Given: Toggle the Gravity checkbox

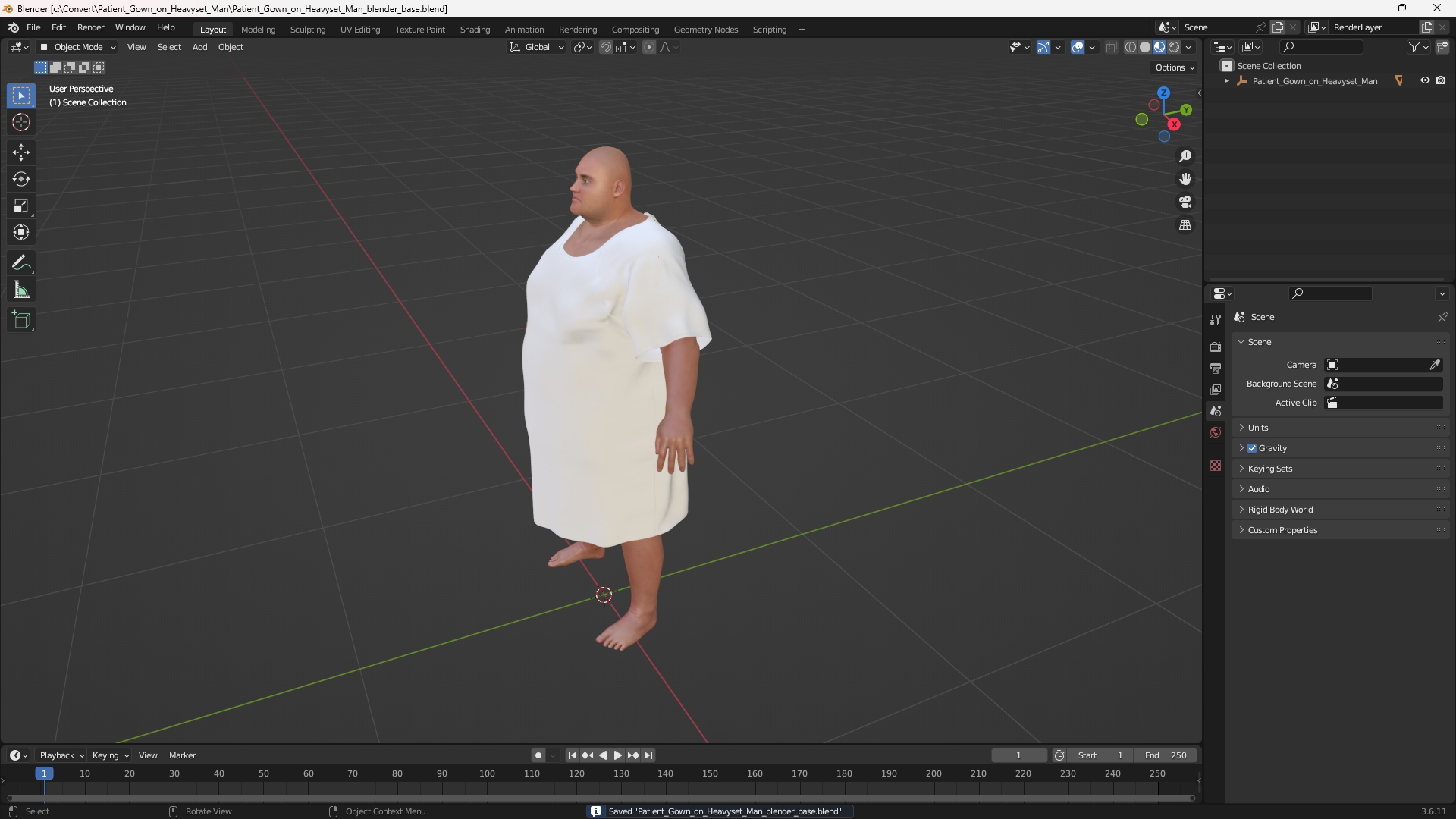Looking at the screenshot, I should click(x=1252, y=448).
